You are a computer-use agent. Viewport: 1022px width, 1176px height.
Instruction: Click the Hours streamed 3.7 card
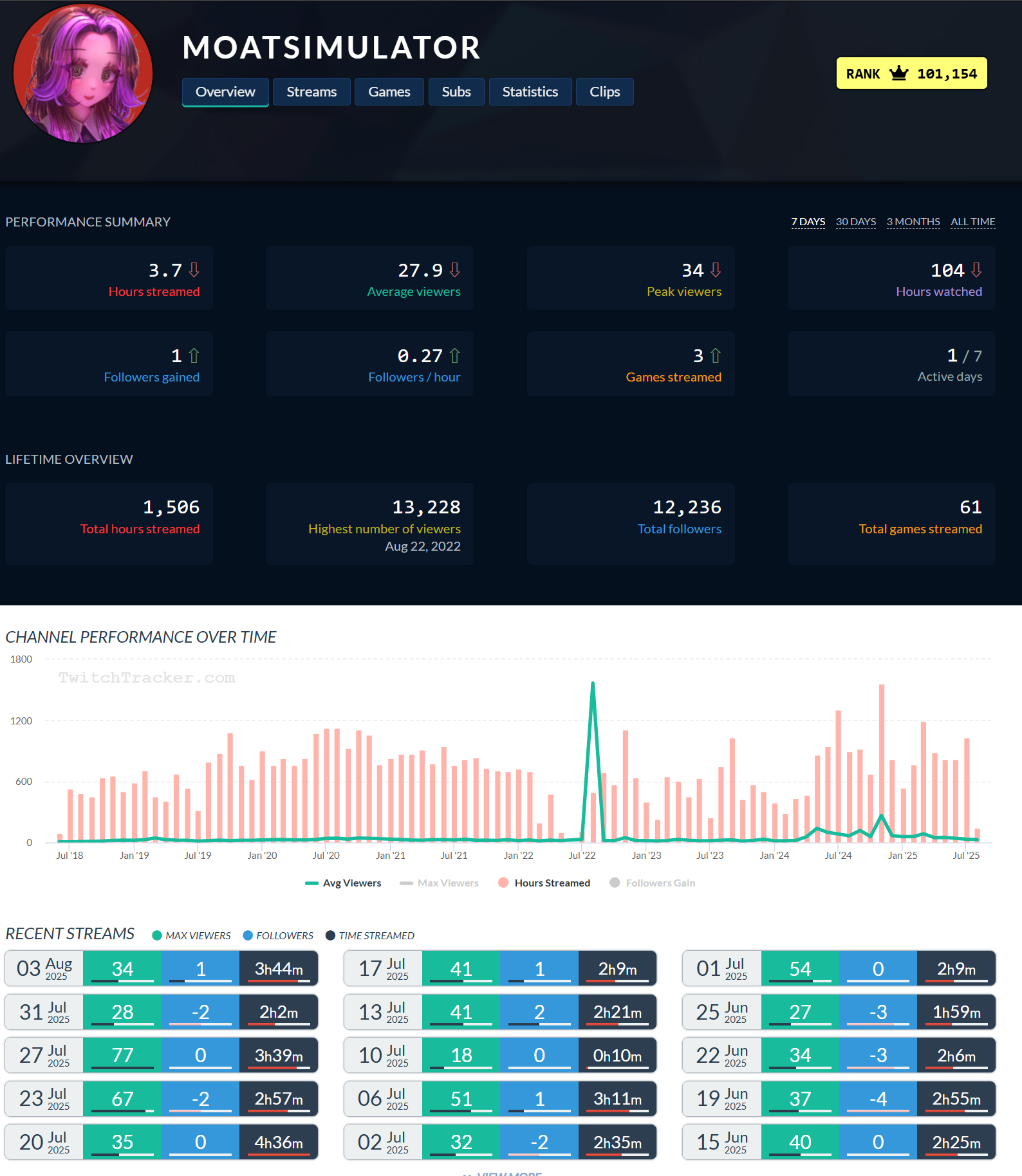109,278
